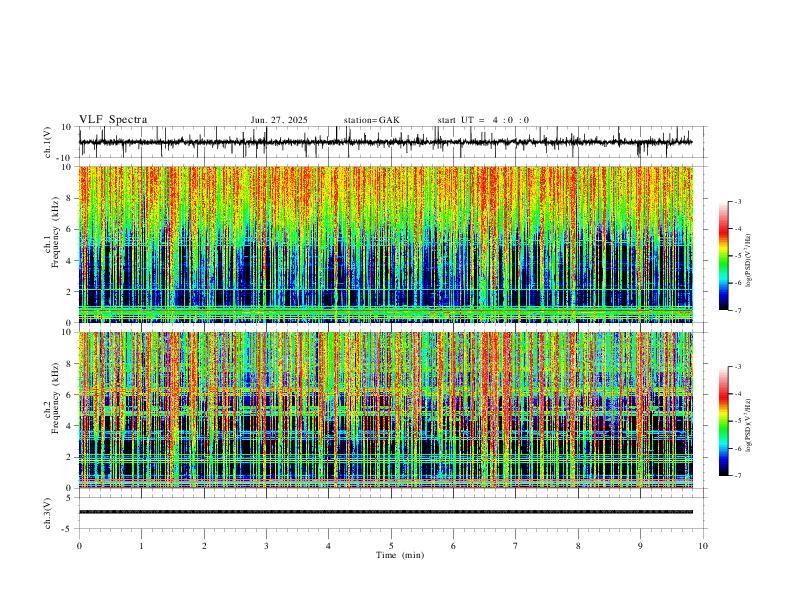Click the "-7" label on ch.2 color bar
The image size is (792, 612).
(738, 475)
